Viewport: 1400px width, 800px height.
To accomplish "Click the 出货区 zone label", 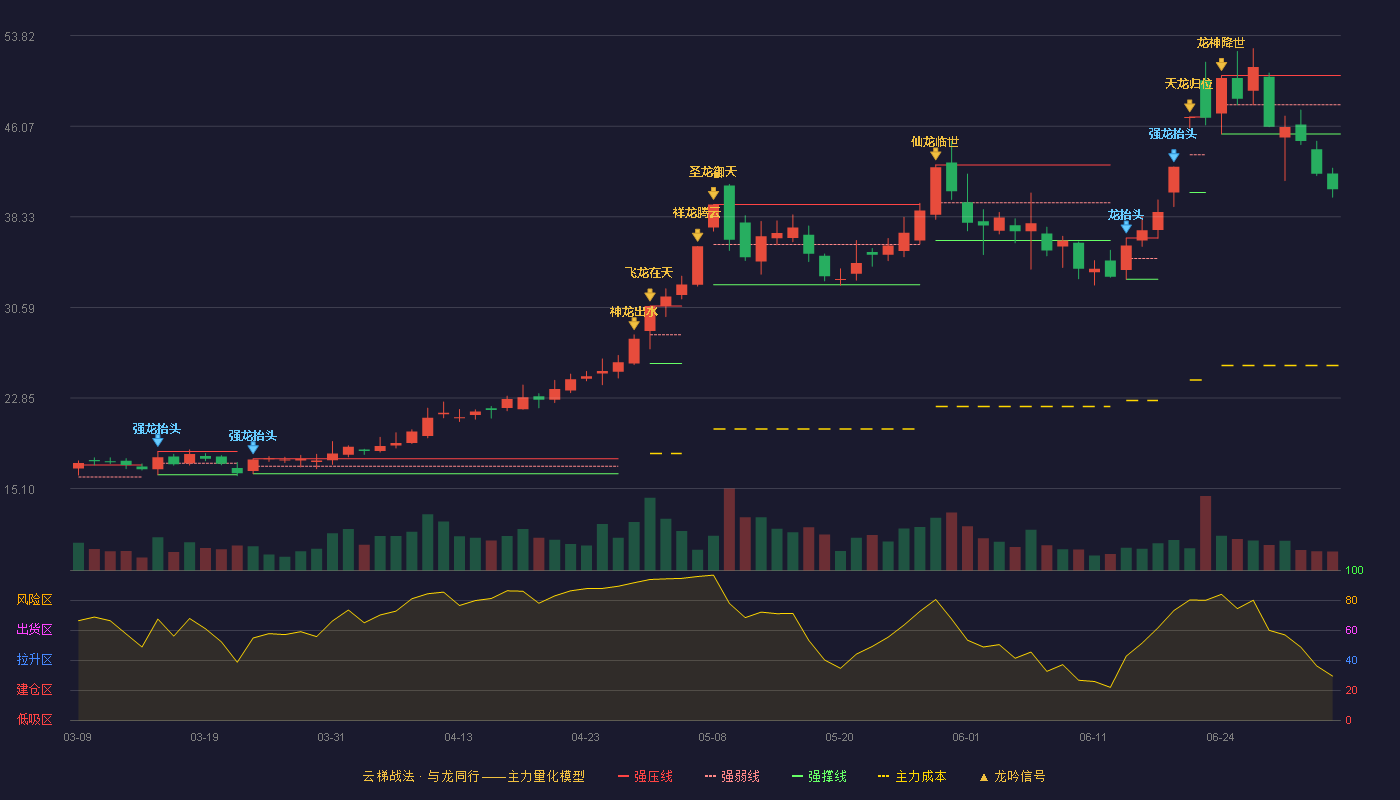I will tap(34, 630).
